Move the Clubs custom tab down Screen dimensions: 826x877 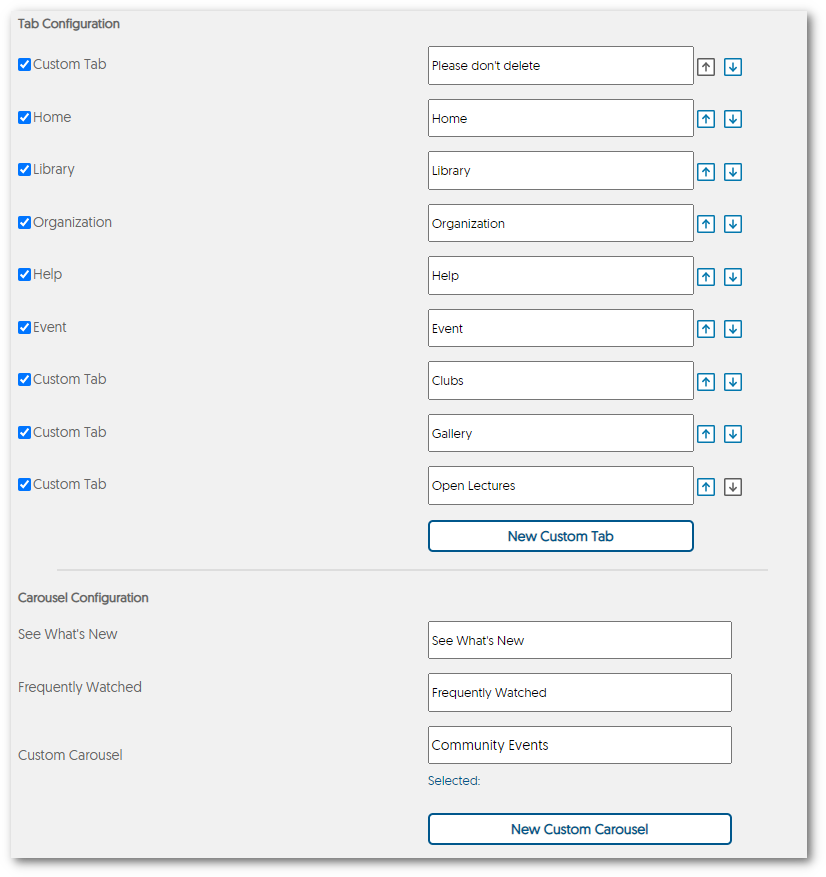click(x=733, y=381)
